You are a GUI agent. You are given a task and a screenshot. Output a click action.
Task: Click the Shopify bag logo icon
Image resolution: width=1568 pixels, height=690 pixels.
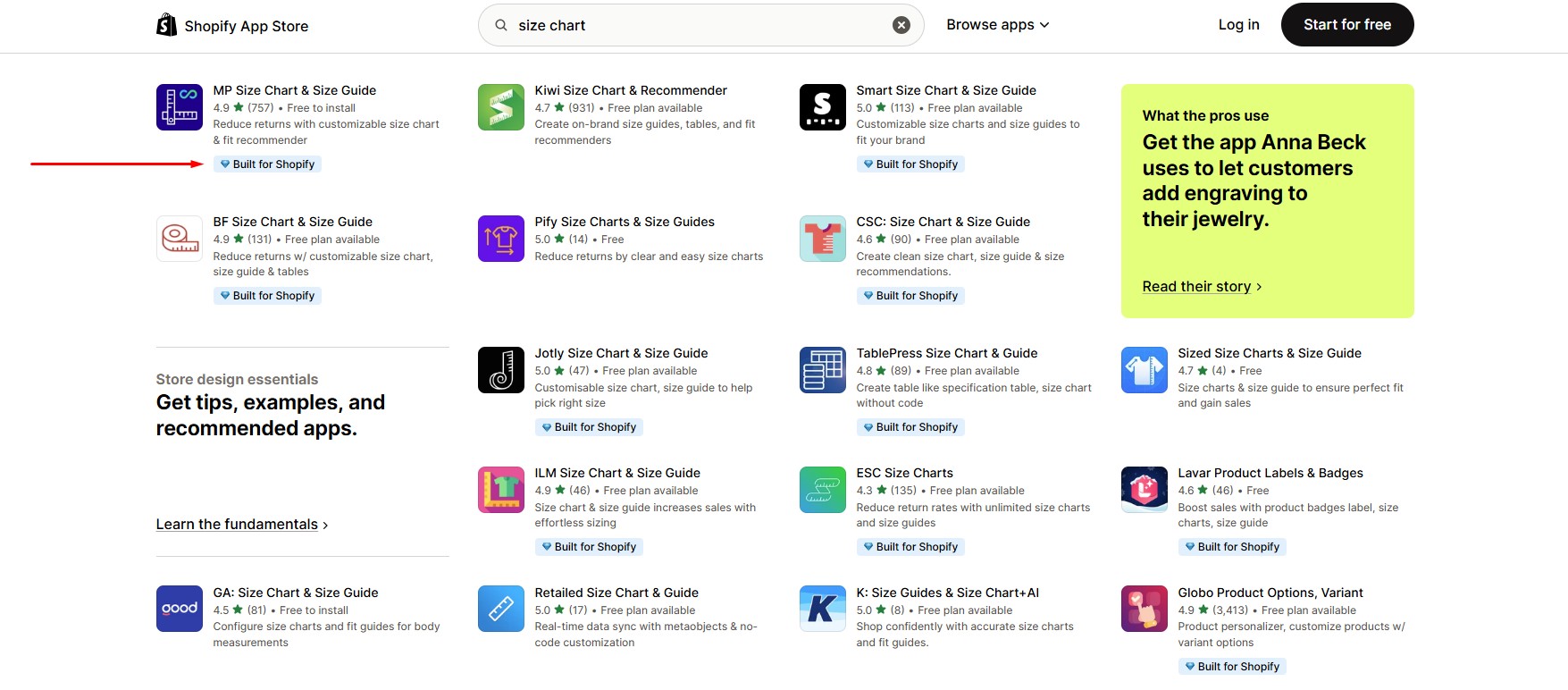click(166, 25)
